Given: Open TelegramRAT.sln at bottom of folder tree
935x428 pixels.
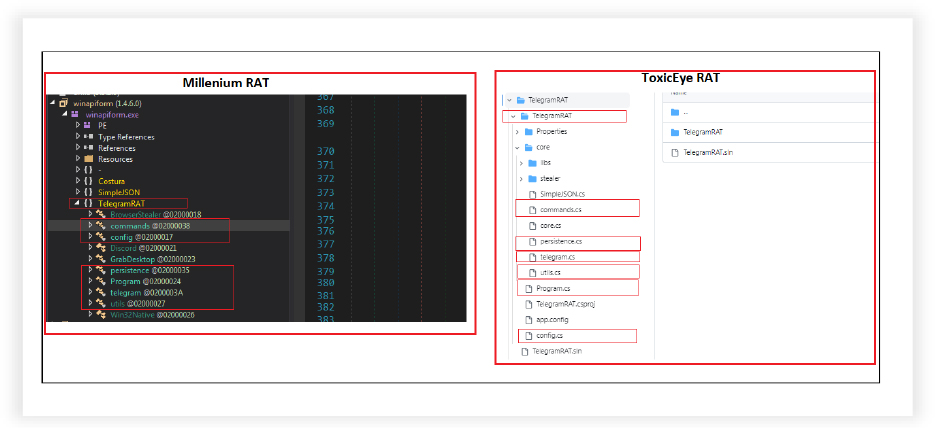Looking at the screenshot, I should [x=557, y=352].
